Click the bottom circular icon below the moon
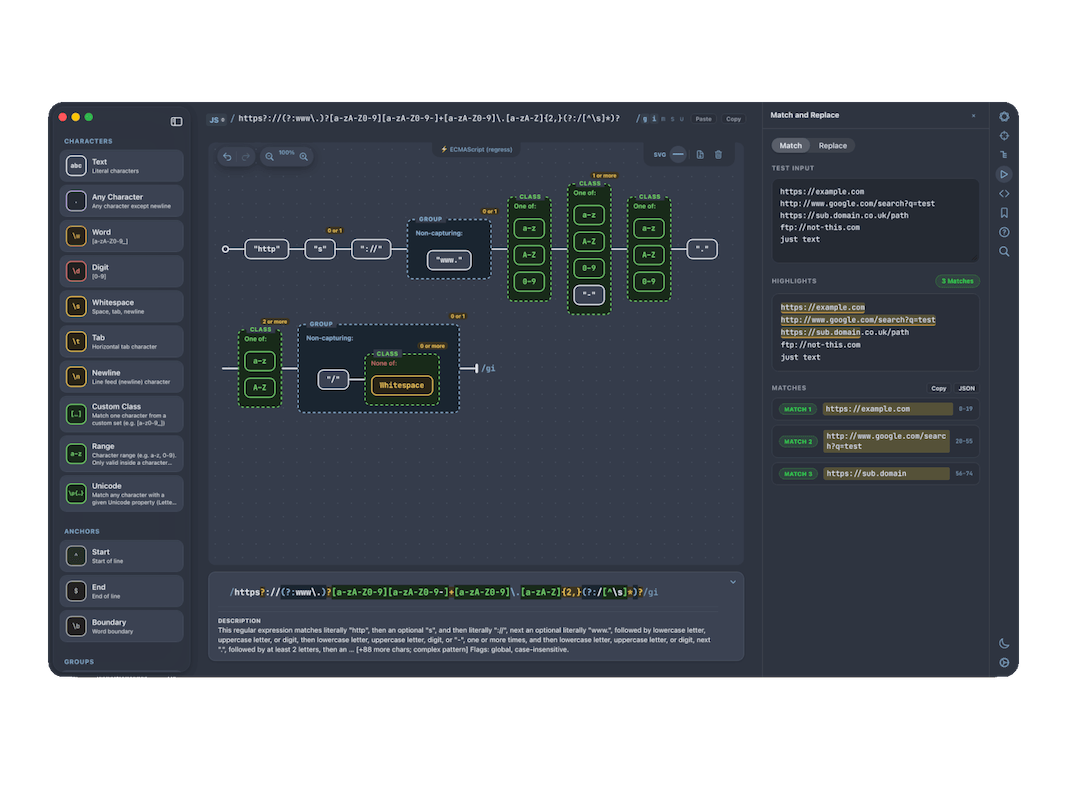The height and width of the screenshot is (800, 1067). click(1004, 663)
